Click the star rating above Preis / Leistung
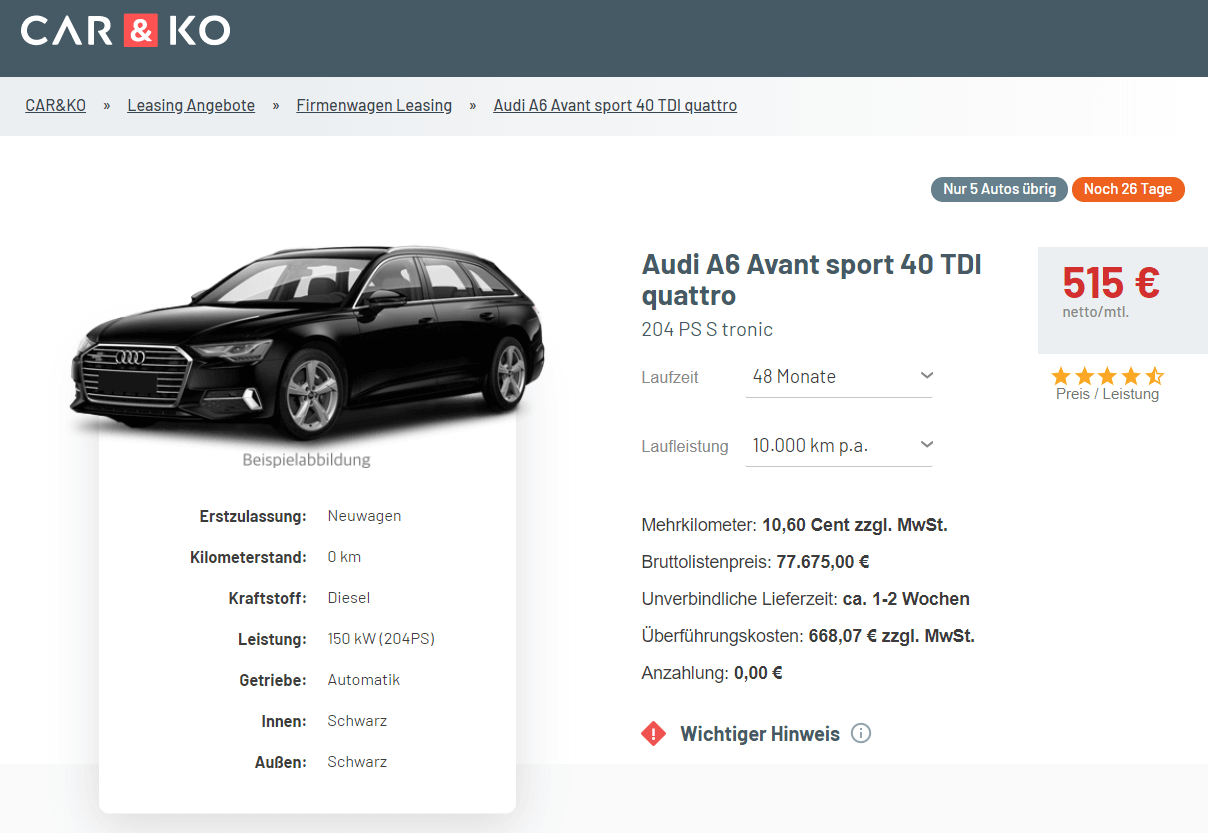The width and height of the screenshot is (1208, 833). (1107, 376)
